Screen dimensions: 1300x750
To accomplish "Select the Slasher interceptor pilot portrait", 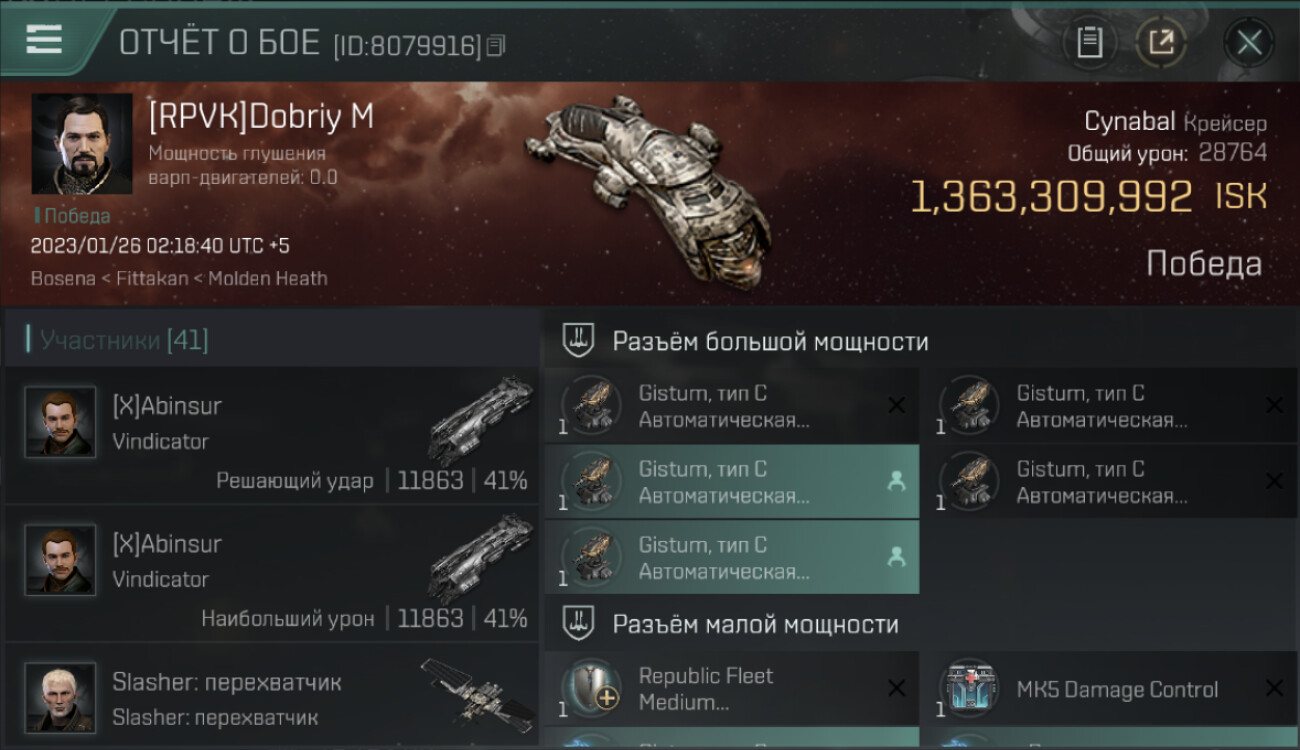I will (60, 697).
